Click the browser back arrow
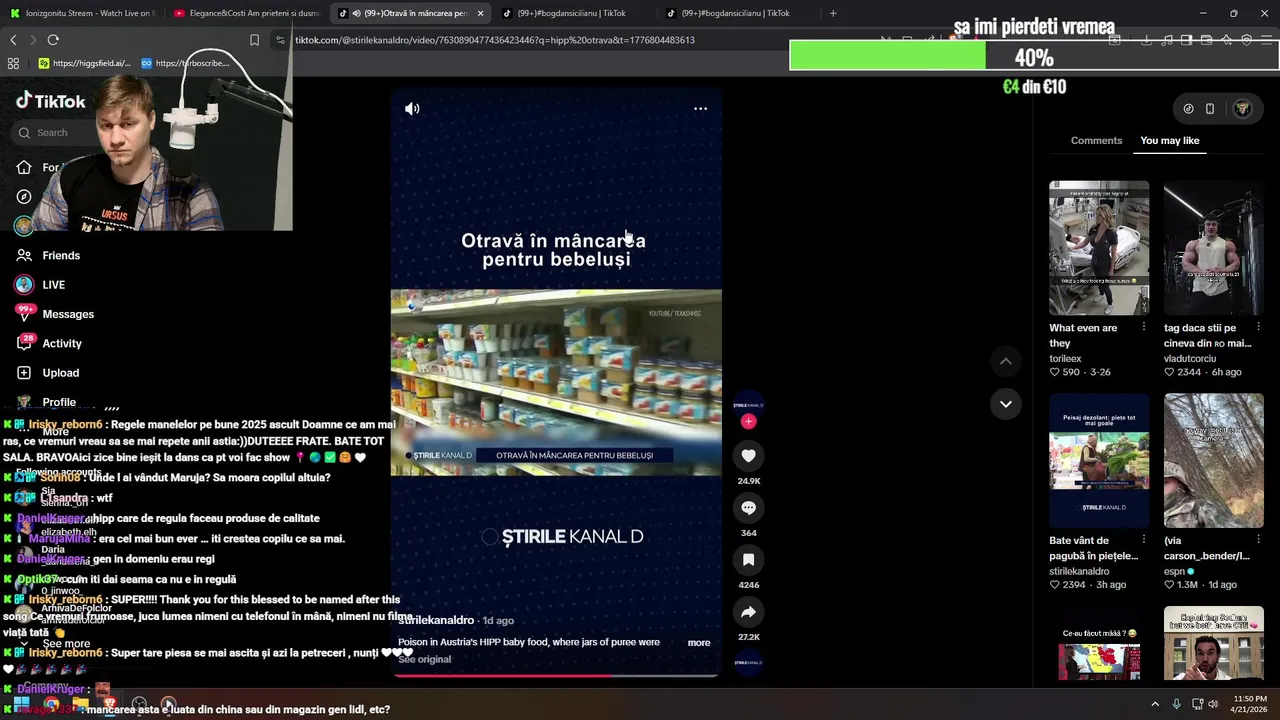Screen dimensions: 1280x720 pyautogui.click(x=13, y=40)
